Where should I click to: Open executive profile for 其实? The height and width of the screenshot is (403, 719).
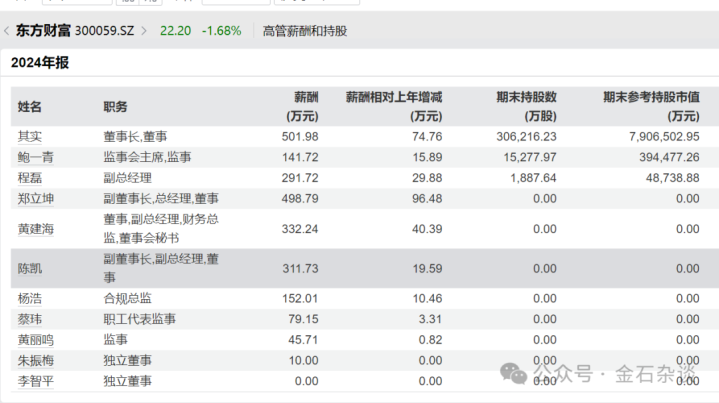coord(30,137)
